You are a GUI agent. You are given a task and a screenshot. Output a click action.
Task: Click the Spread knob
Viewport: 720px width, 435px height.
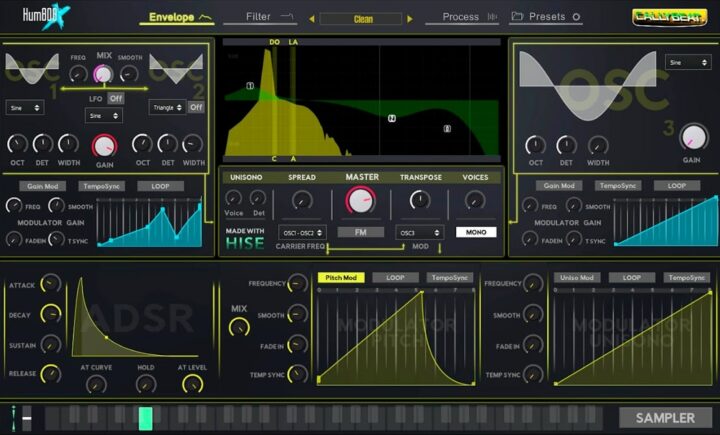point(302,200)
